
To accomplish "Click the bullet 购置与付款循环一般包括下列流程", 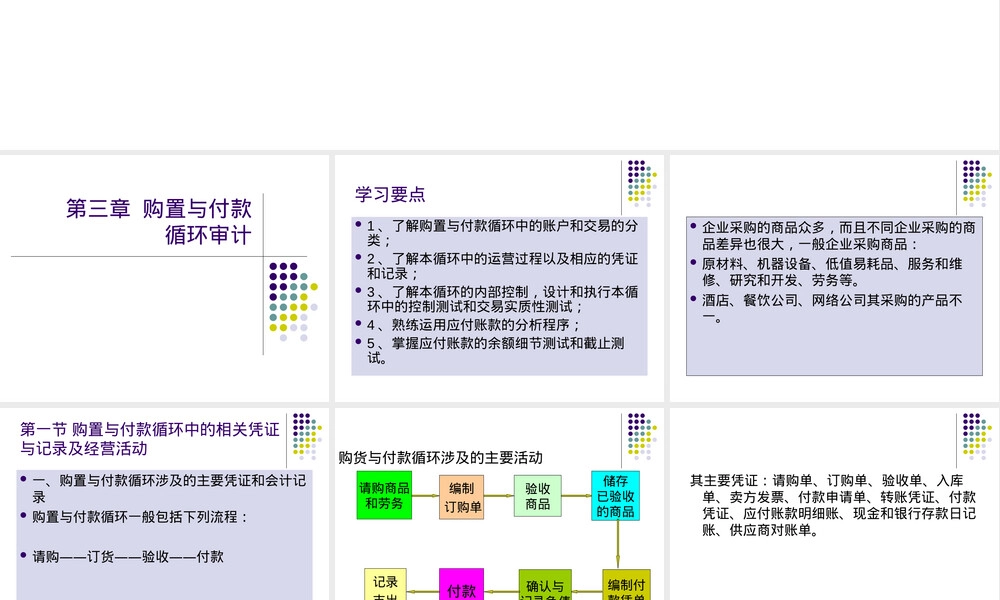I will click(134, 516).
